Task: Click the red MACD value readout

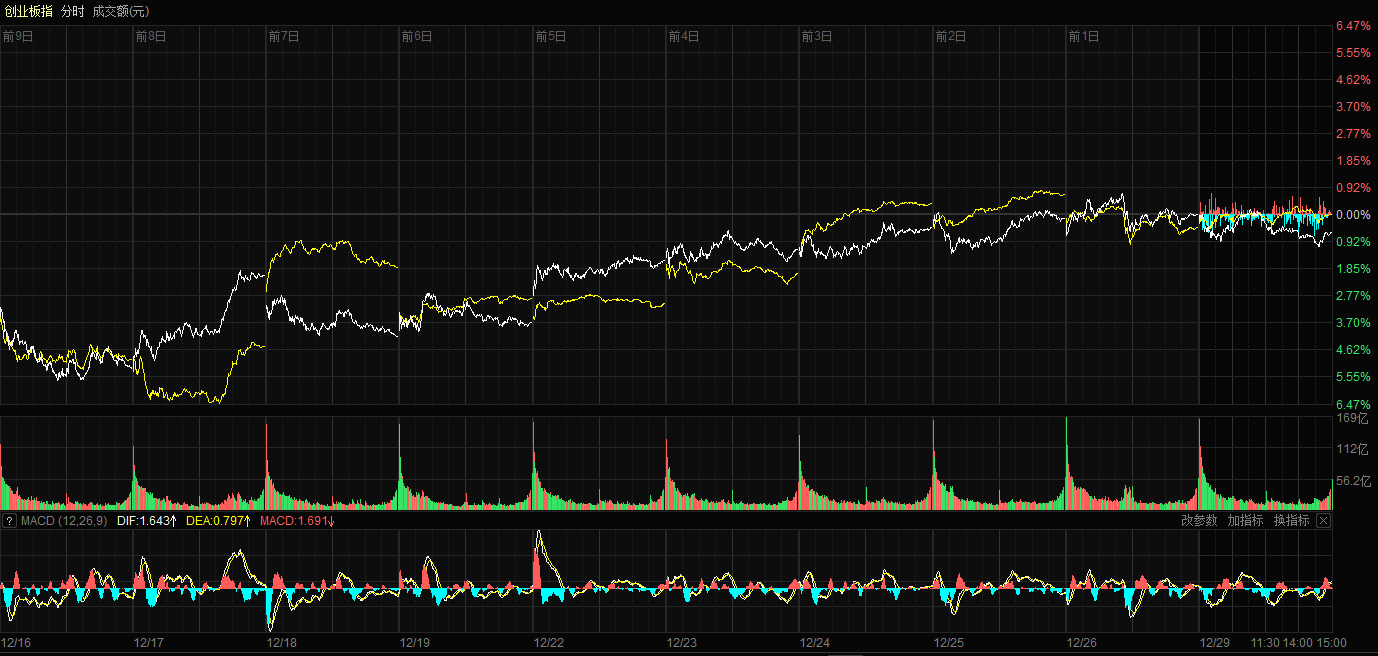Action: (x=297, y=521)
